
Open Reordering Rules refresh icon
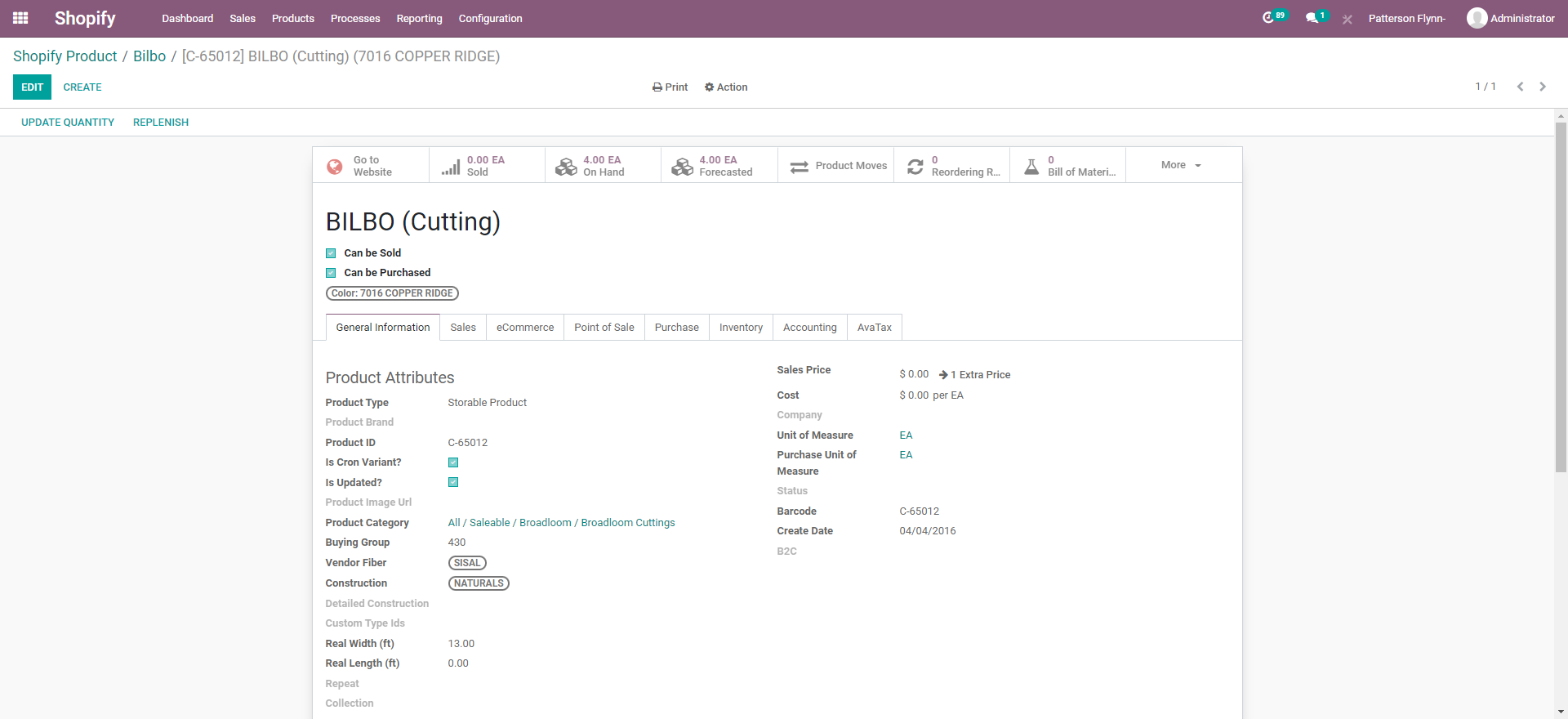point(915,166)
